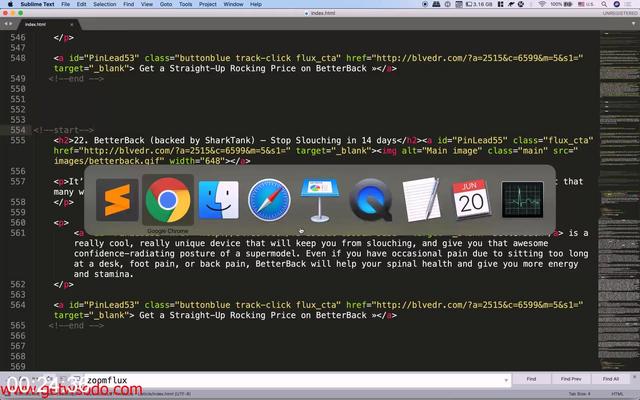
Task: Open the Goto menu
Action: [166, 4]
